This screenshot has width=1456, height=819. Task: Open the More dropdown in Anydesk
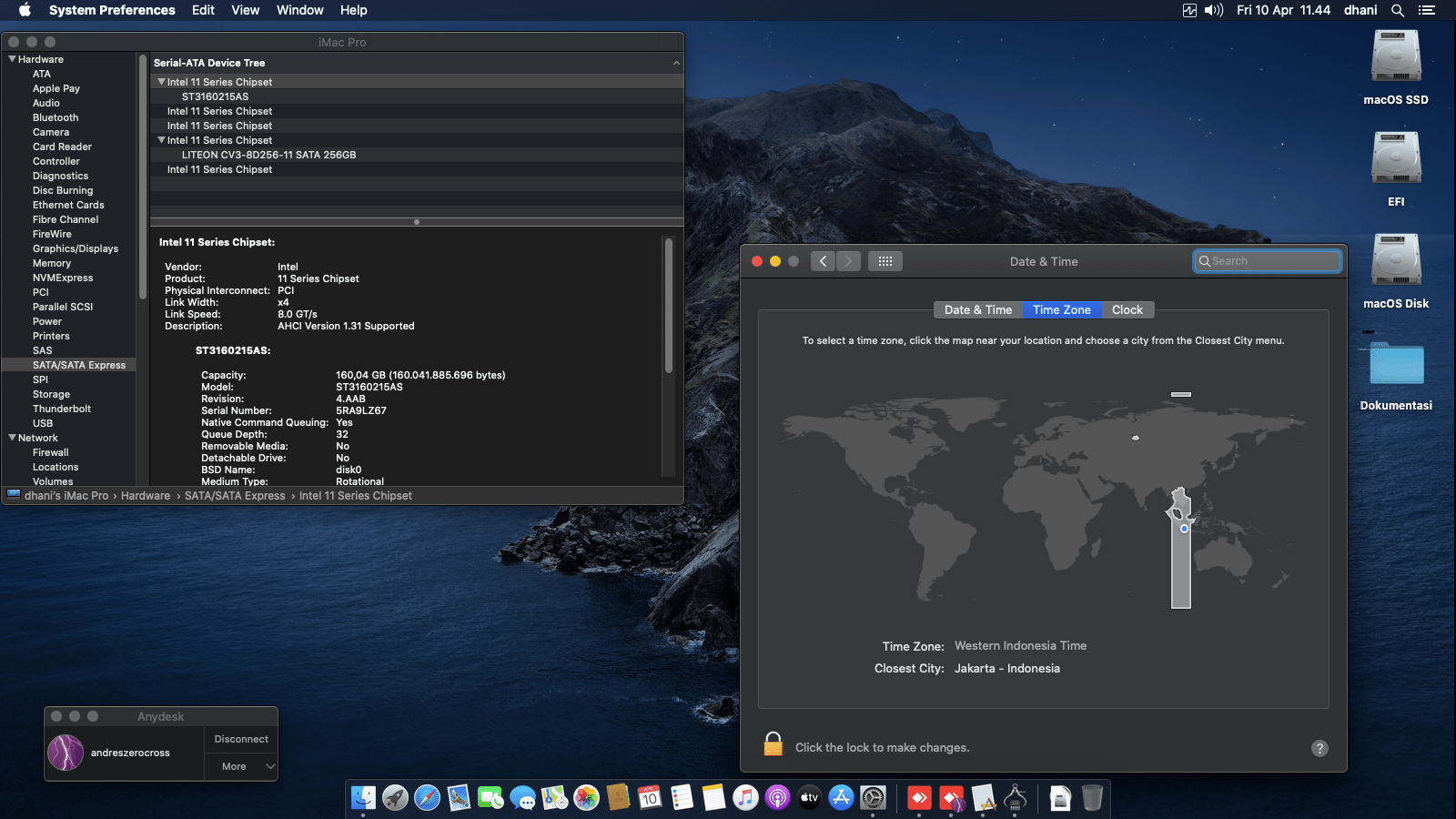[241, 766]
